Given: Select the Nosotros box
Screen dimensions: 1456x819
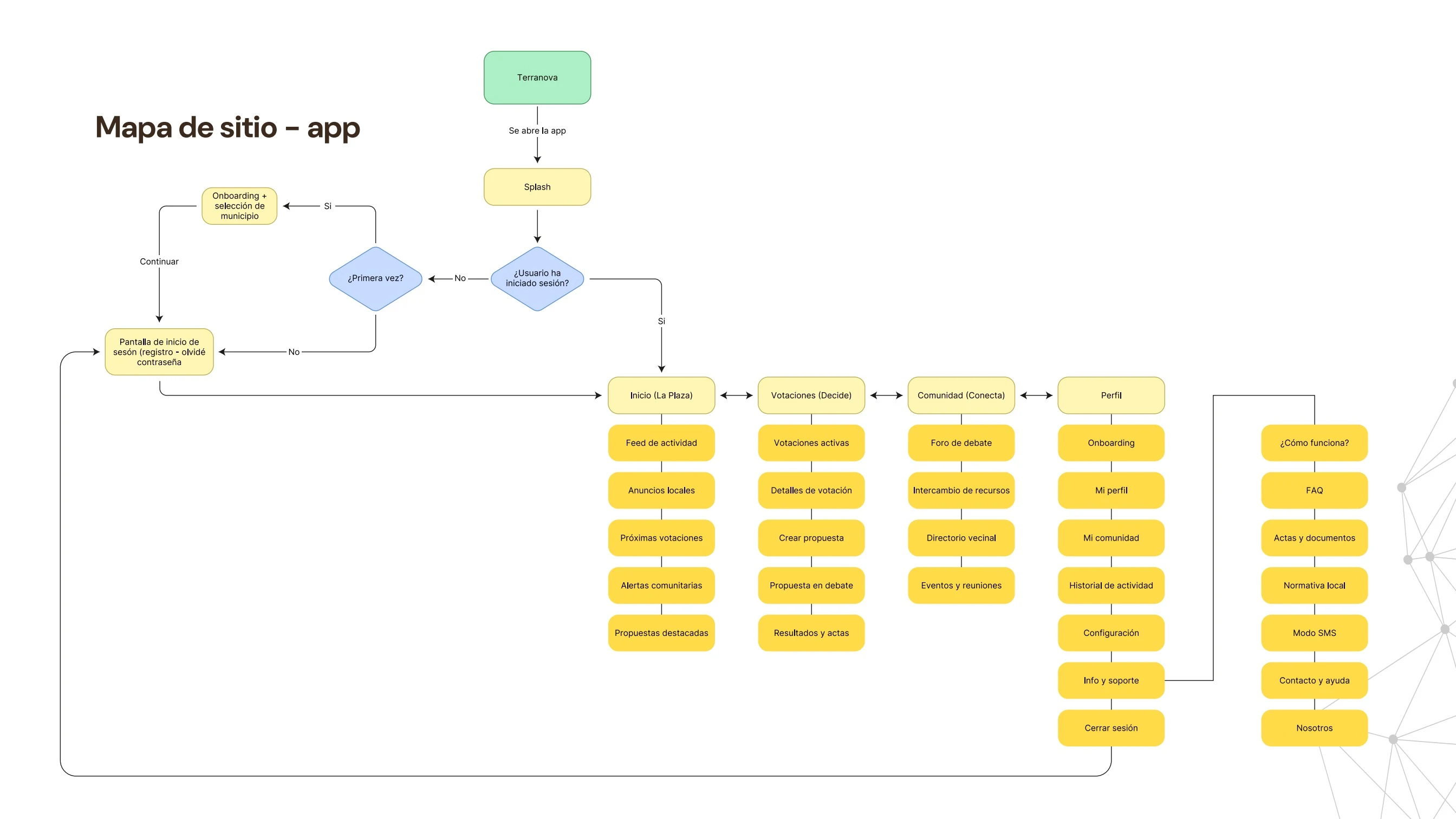Looking at the screenshot, I should coord(1314,727).
